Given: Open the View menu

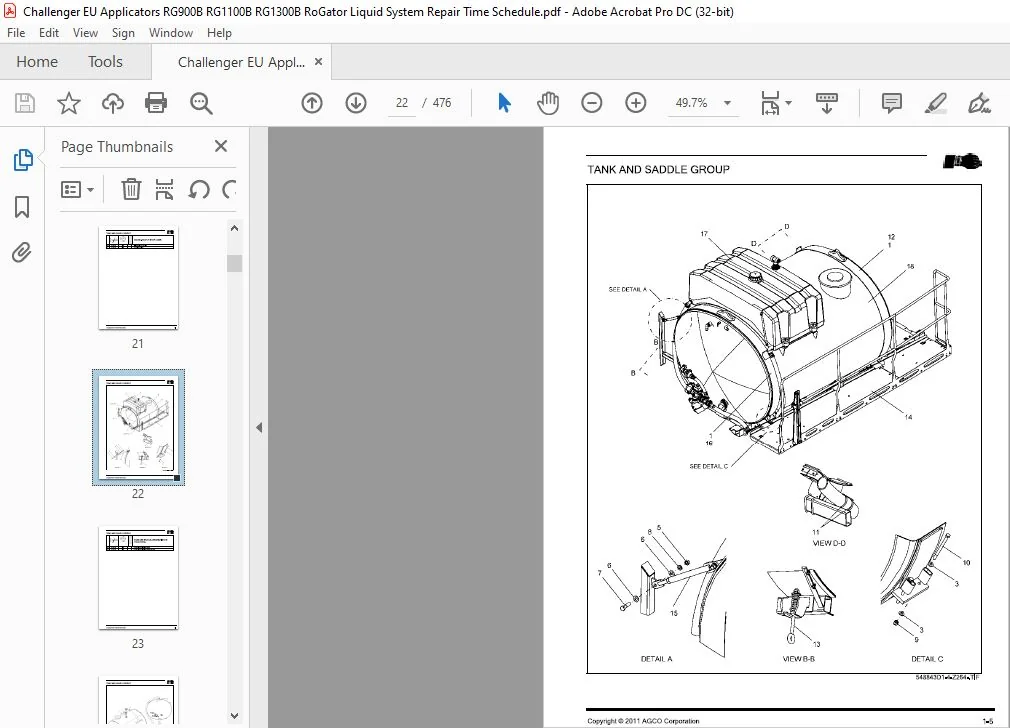Looking at the screenshot, I should [85, 33].
